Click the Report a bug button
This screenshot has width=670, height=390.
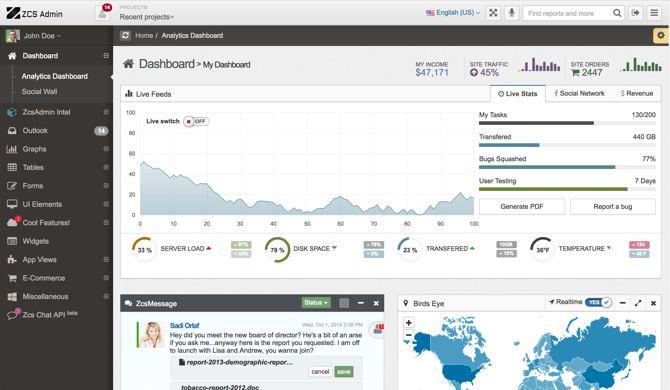613,206
